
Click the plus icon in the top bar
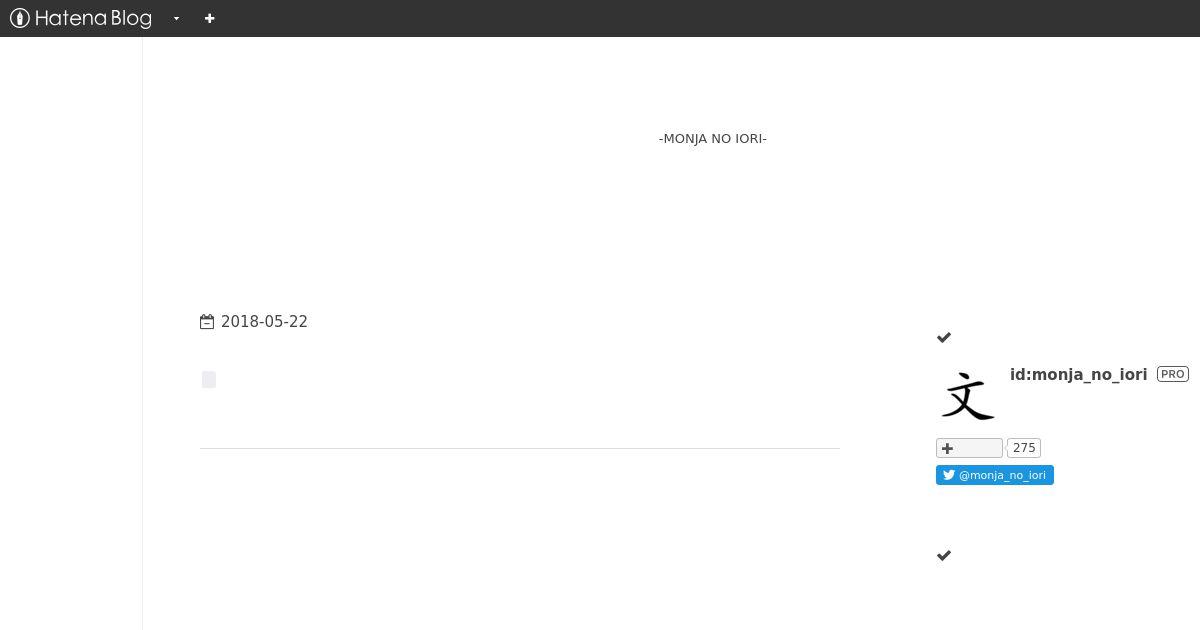click(209, 18)
